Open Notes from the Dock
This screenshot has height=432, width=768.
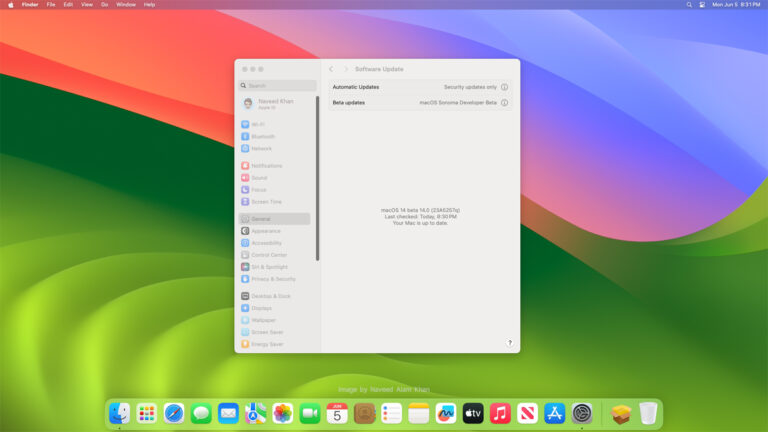click(418, 413)
